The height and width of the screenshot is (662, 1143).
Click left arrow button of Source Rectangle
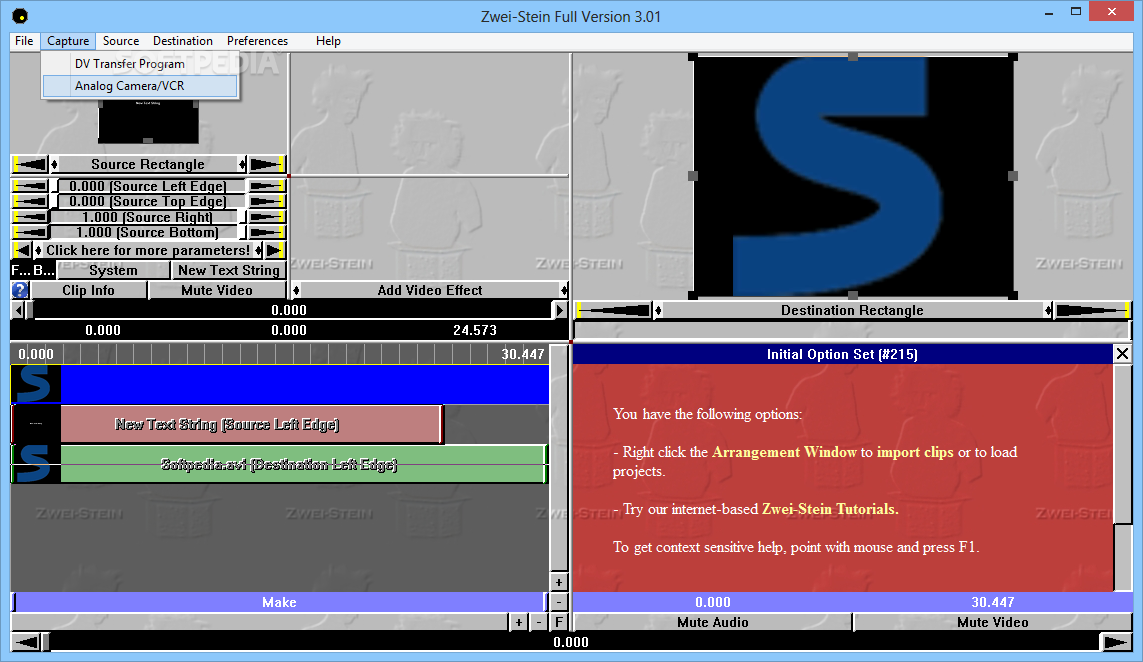click(x=31, y=164)
